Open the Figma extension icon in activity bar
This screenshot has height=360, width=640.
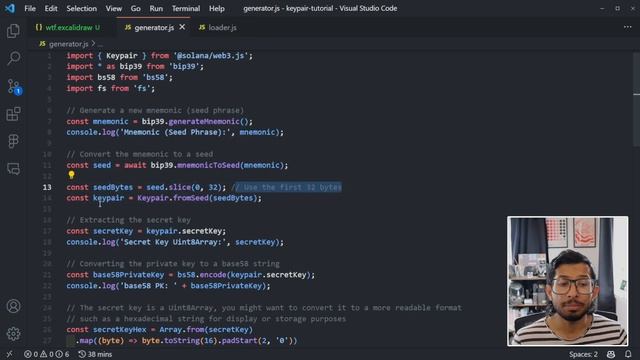click(13, 141)
